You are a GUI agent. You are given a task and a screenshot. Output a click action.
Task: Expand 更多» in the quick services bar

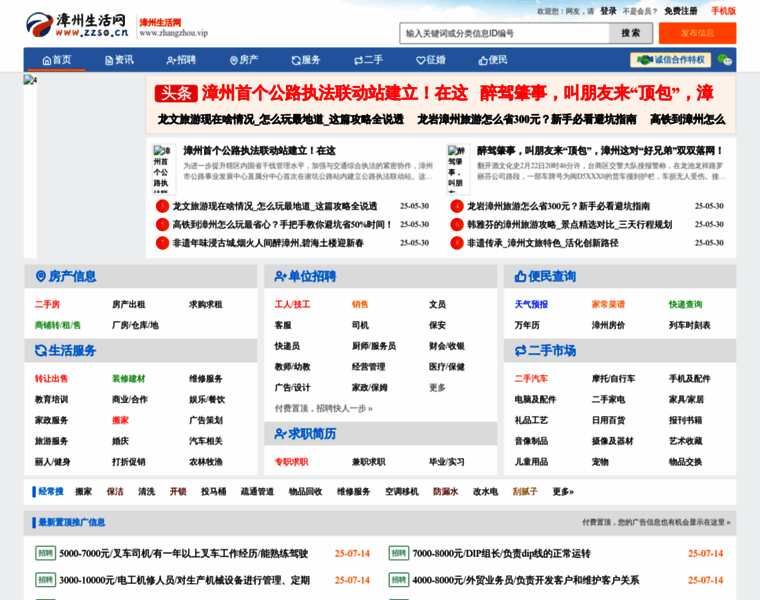pyautogui.click(x=563, y=492)
